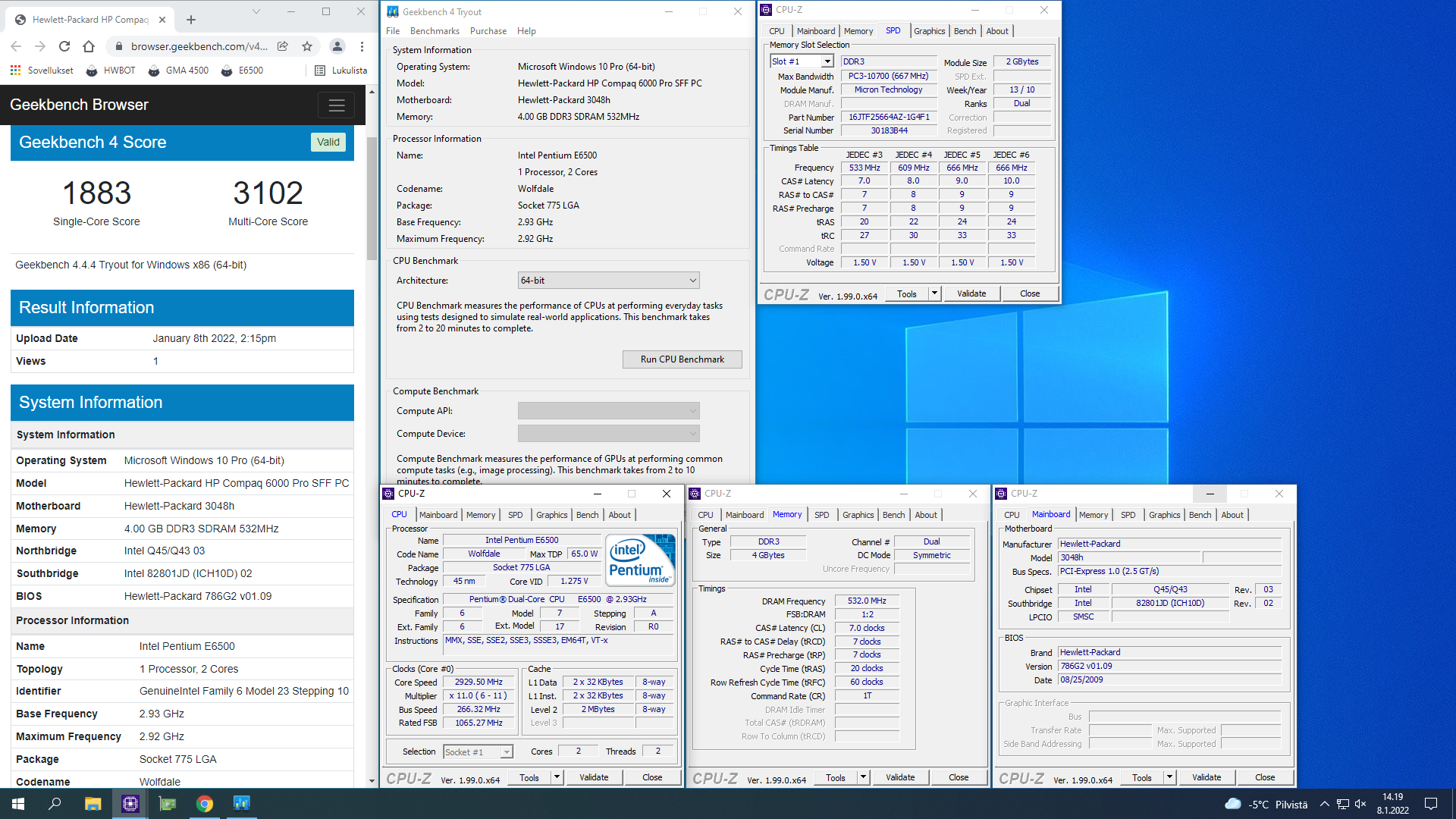Open tab search chevron in Chrome
Viewport: 1456px width, 819px height.
[256, 11]
